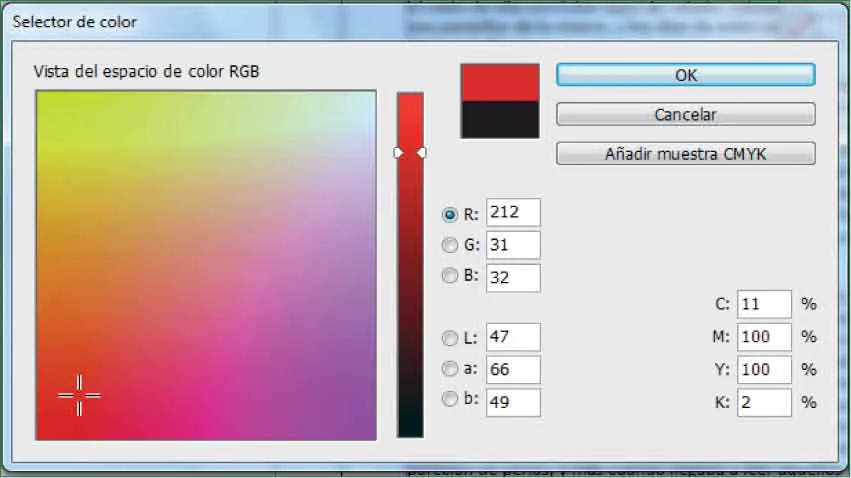Screen dimensions: 851x478
Task: Click the black original color swatch
Action: pos(499,119)
